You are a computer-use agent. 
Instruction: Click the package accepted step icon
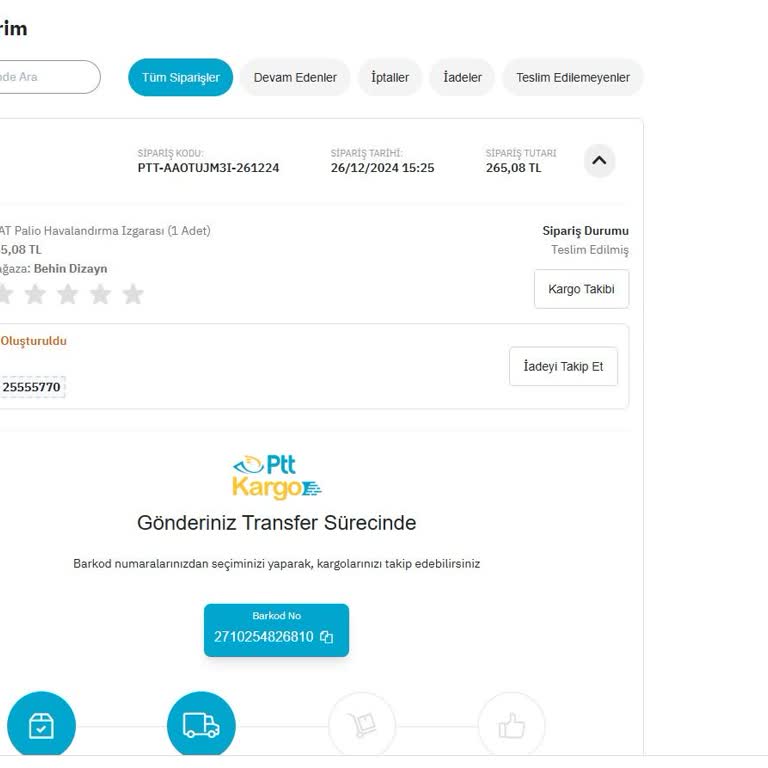(41, 725)
